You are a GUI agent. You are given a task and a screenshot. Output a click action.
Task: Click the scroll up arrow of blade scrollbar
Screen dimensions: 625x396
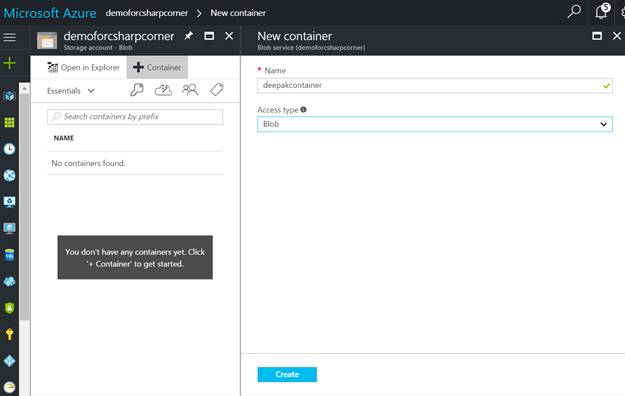(x=24, y=88)
